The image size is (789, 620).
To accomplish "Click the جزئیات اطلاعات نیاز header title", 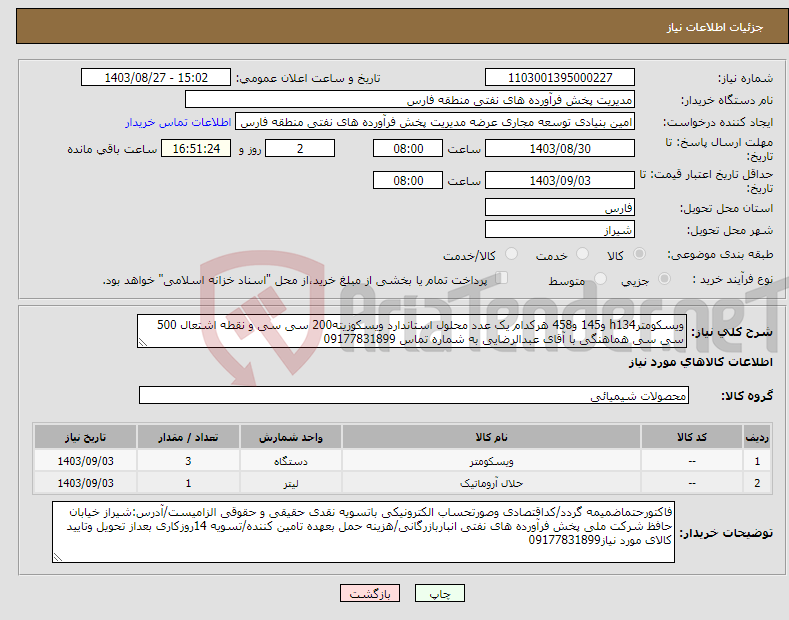I will [x=715, y=27].
